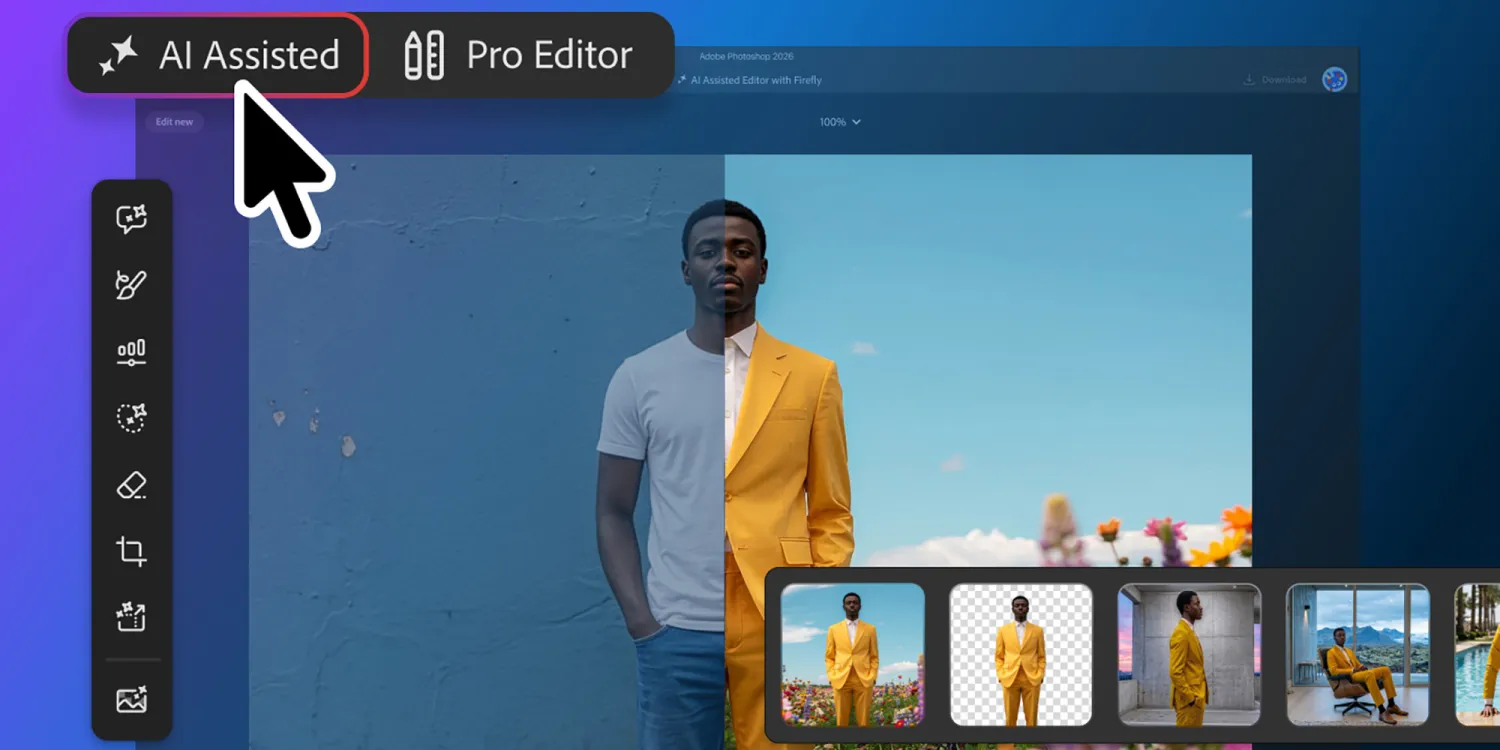Open the 100% zoom dropdown
This screenshot has height=750, width=1500.
(840, 122)
